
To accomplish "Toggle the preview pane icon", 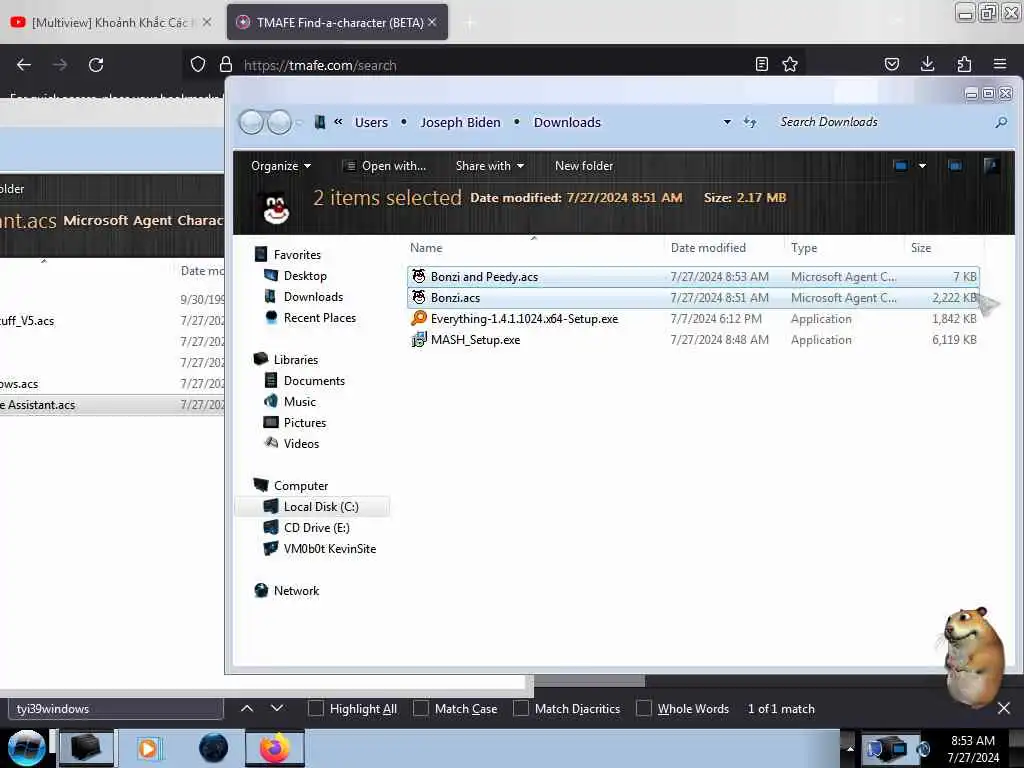I will [x=955, y=166].
